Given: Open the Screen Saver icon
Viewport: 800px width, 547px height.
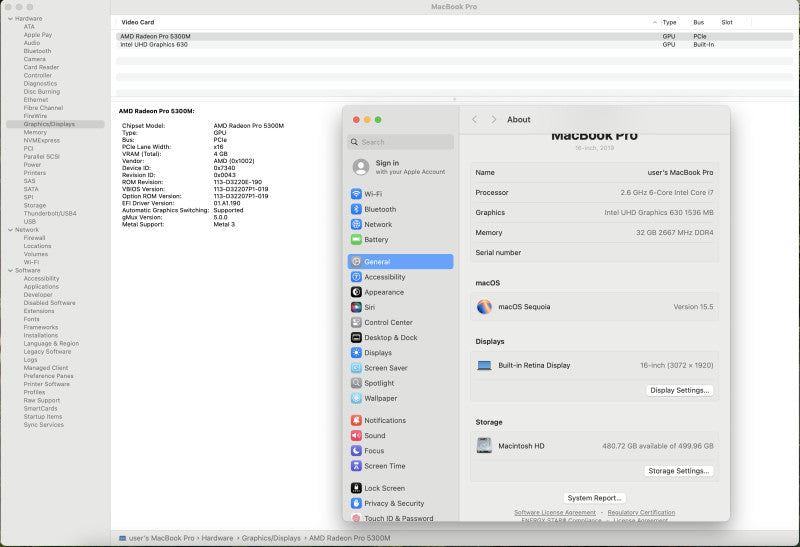Looking at the screenshot, I should 356,368.
